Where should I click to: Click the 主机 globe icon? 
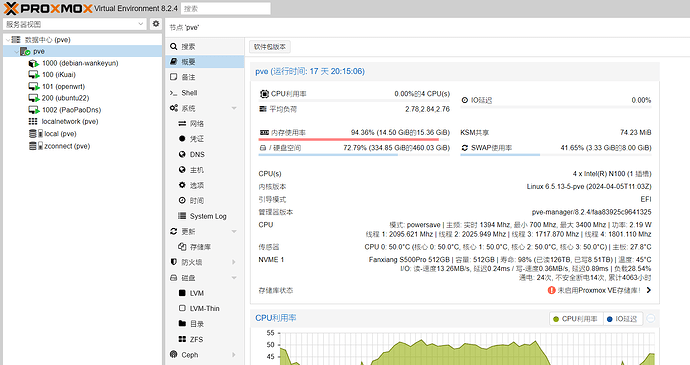point(182,170)
